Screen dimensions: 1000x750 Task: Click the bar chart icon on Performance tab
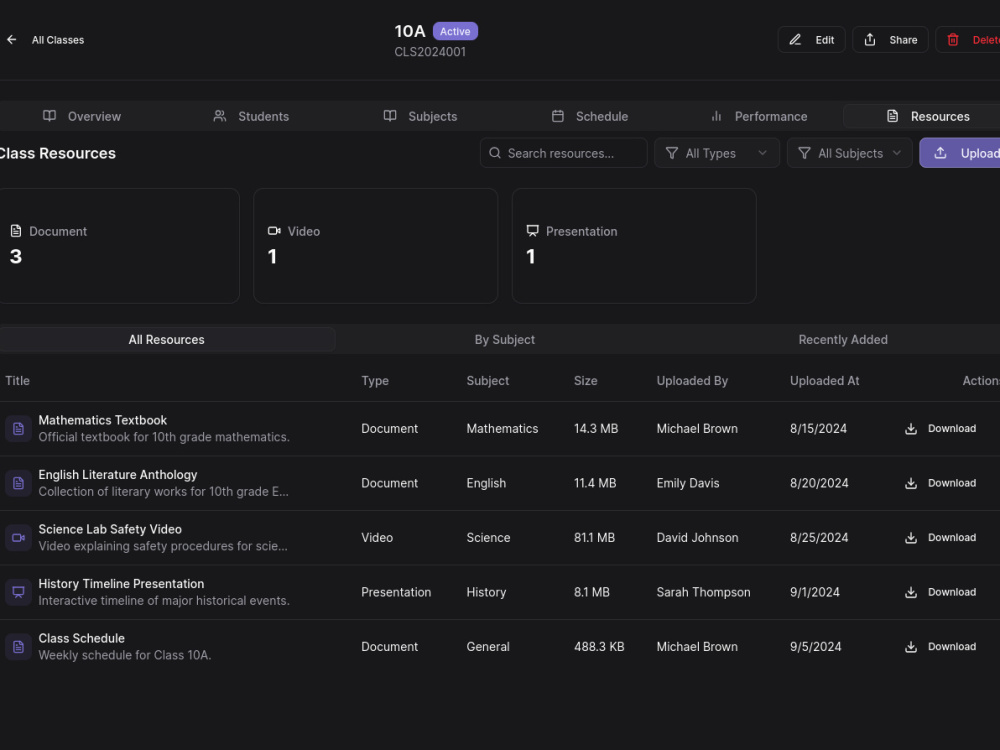pos(716,116)
